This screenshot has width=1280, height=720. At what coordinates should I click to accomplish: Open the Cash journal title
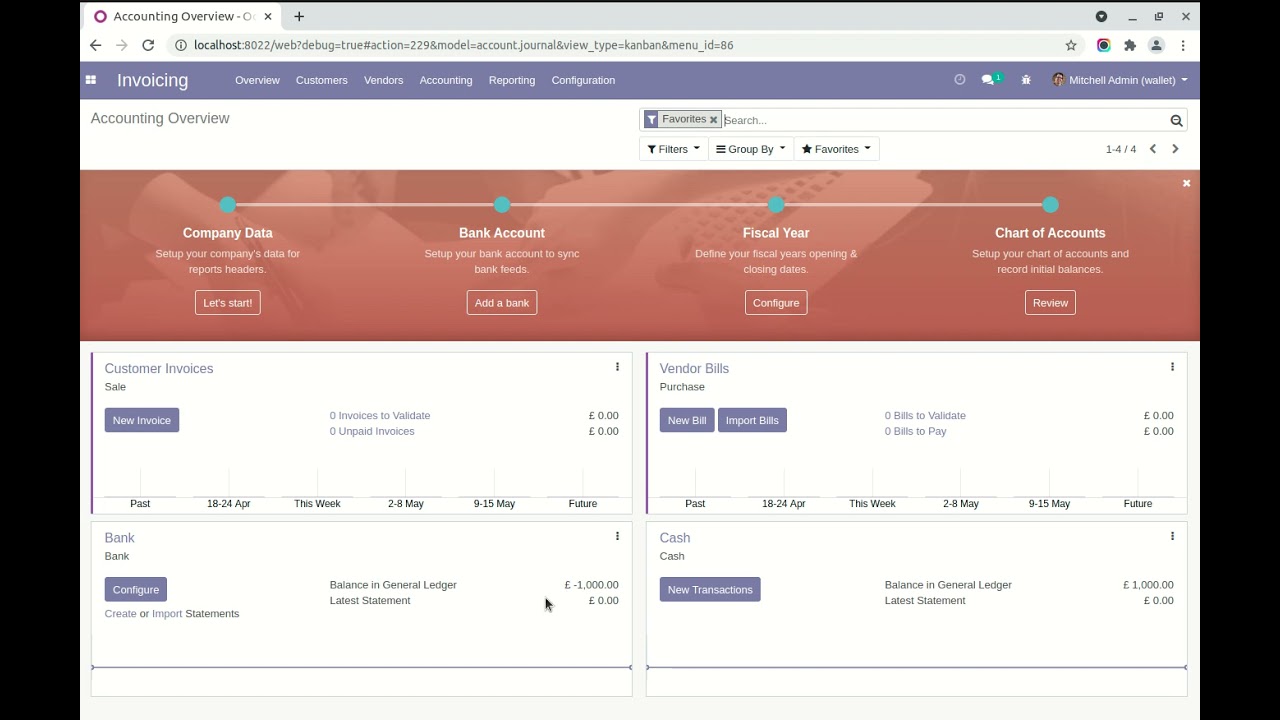[675, 537]
